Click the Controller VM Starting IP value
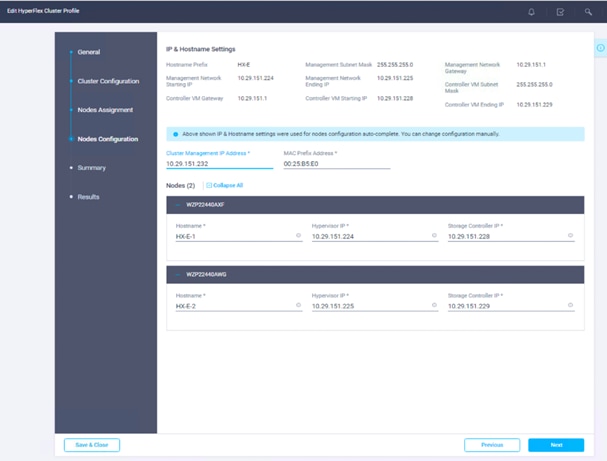607x461 pixels. (395, 98)
